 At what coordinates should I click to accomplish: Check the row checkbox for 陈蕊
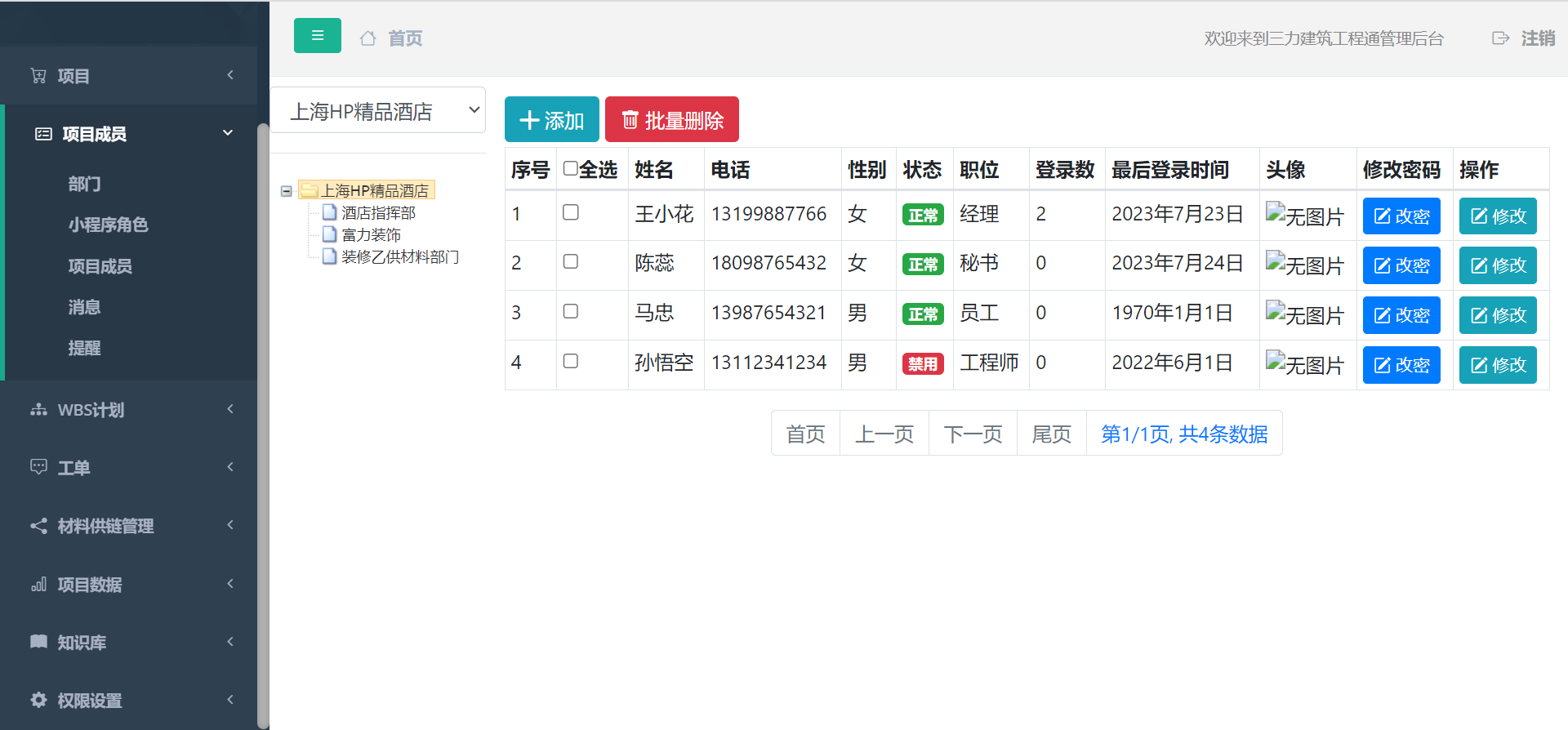click(571, 261)
